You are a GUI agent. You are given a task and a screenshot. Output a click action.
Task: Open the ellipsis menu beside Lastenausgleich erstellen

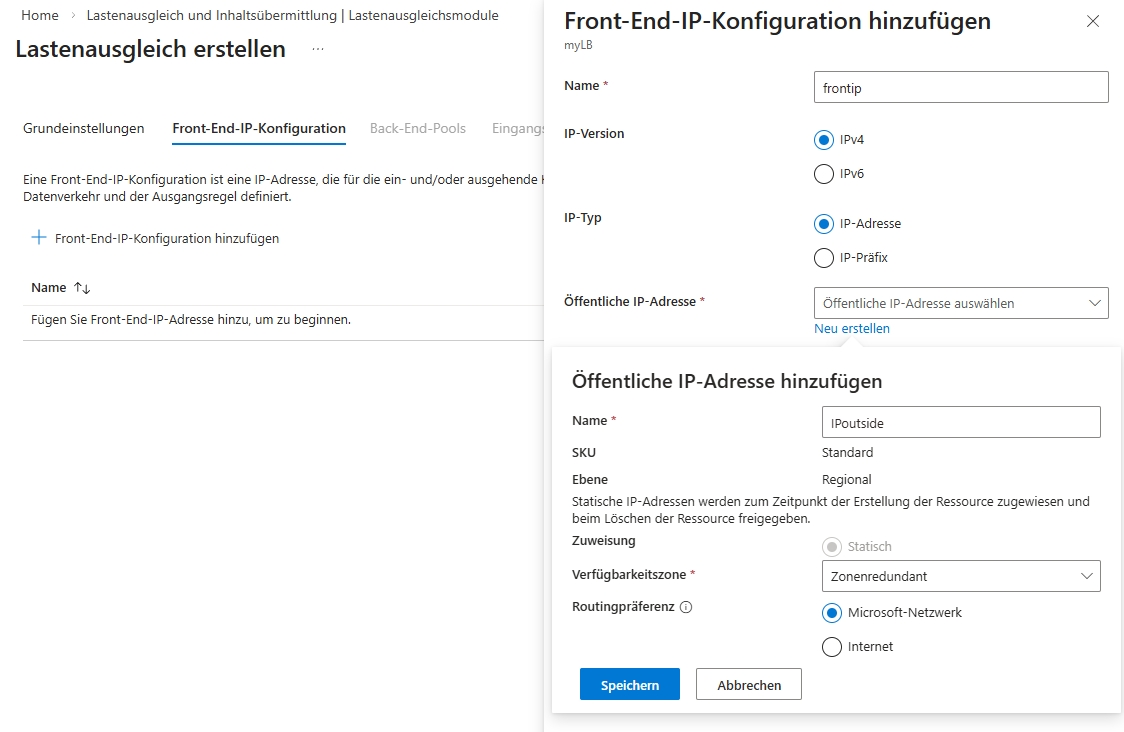click(x=318, y=49)
